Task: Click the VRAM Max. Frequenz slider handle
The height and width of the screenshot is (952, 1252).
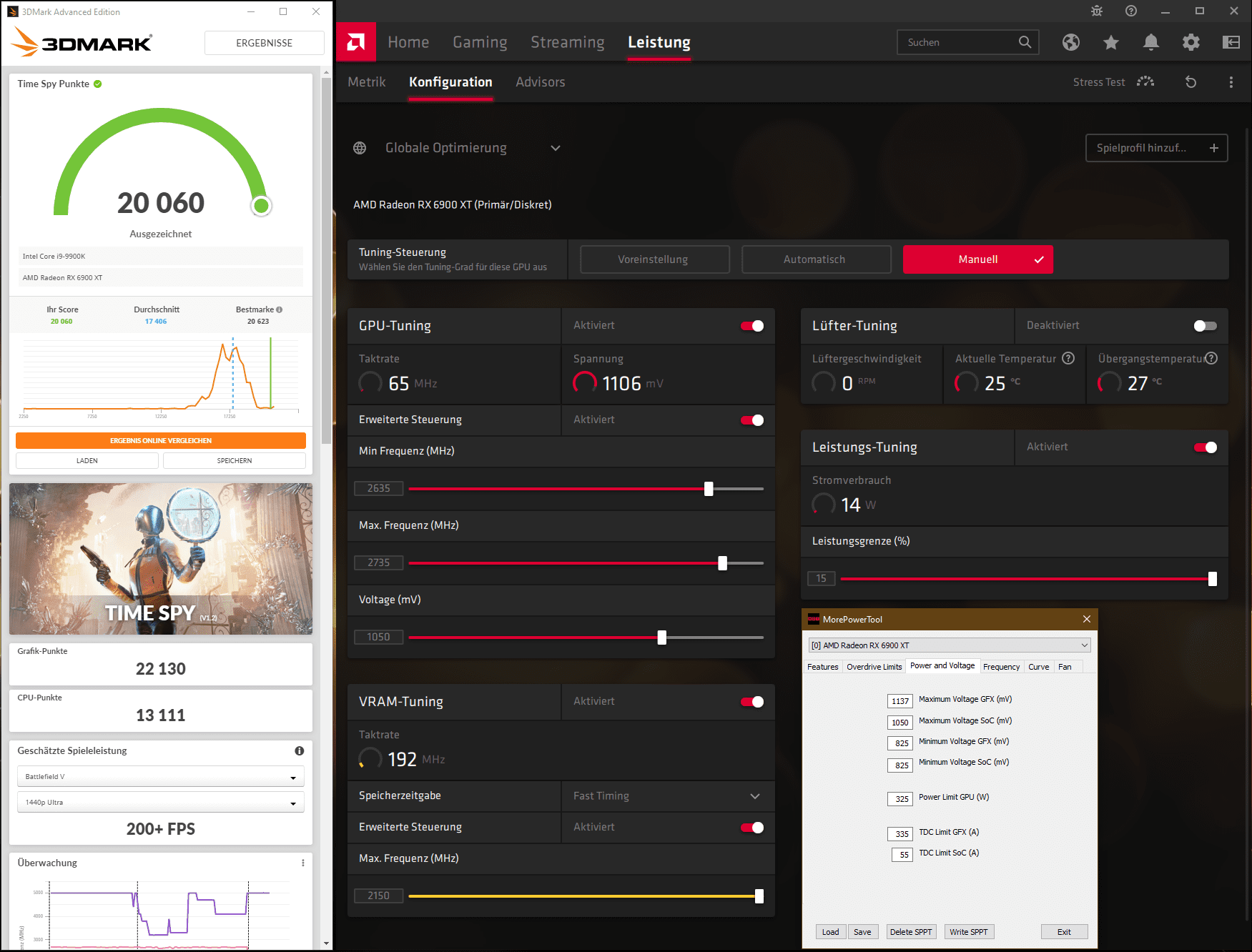Action: pos(759,896)
